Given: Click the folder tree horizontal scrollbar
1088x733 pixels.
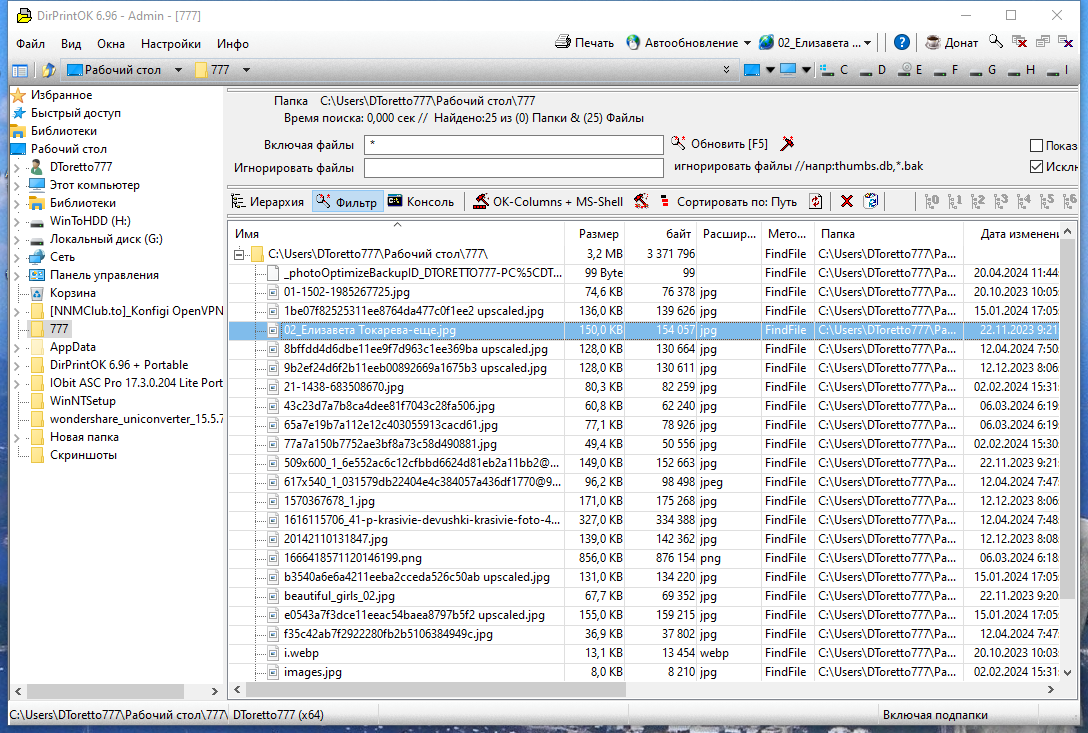Looking at the screenshot, I should point(105,691).
